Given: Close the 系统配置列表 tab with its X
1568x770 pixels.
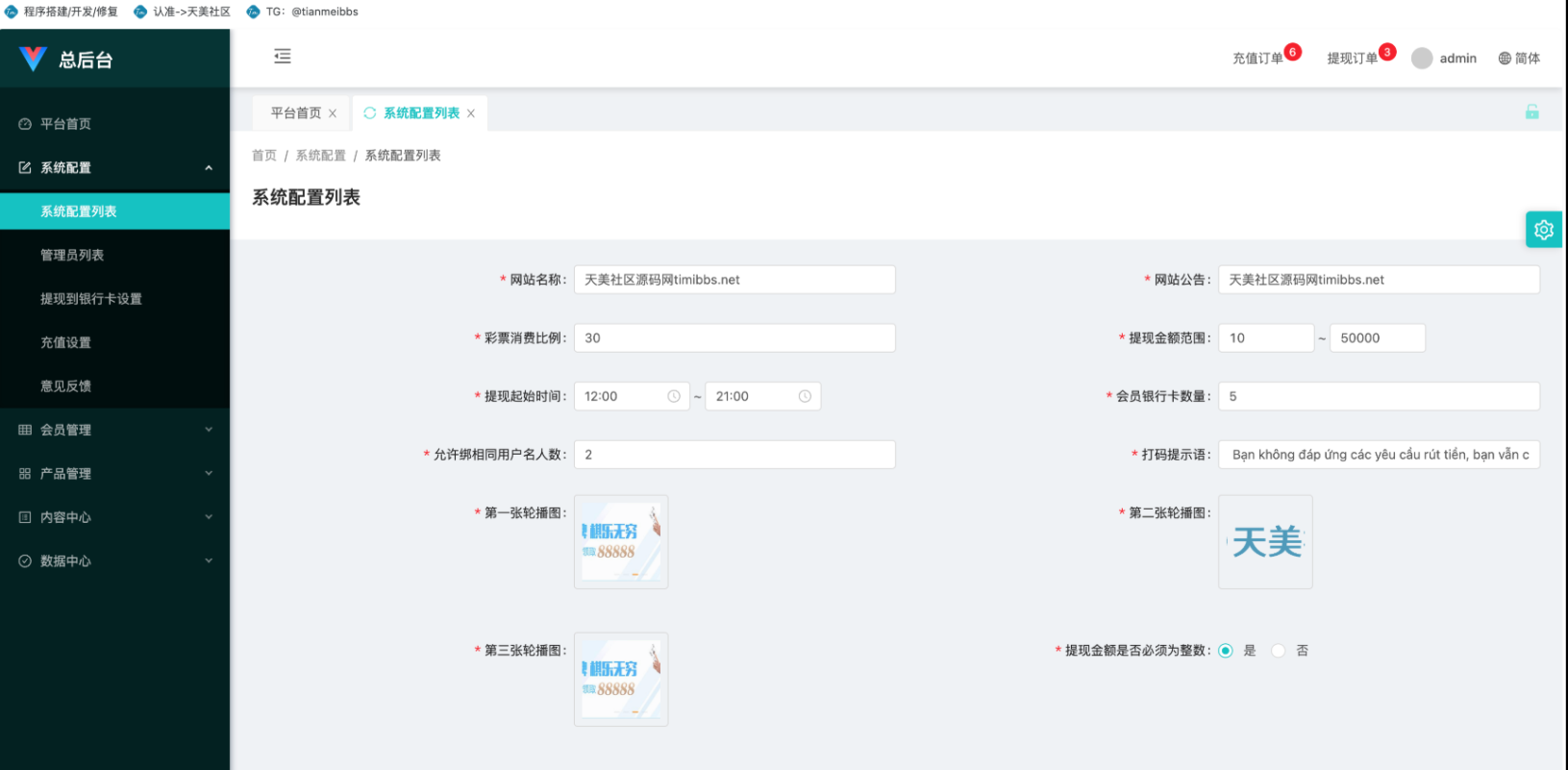Looking at the screenshot, I should coord(471,113).
